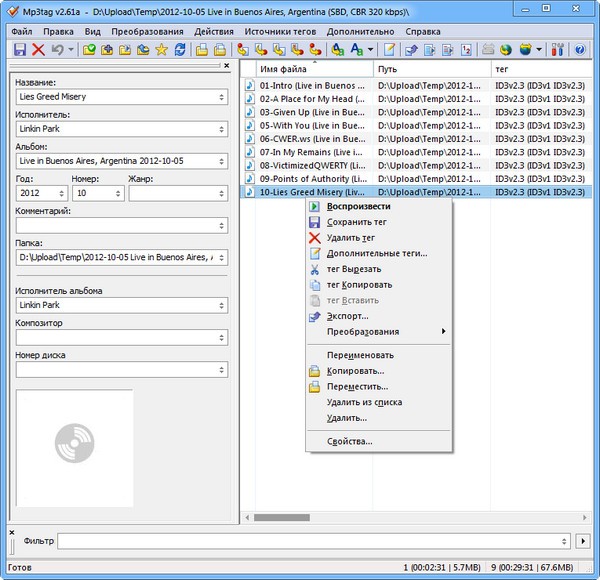Expand the Жанр dropdown field
Viewport: 600px width, 580px height.
(x=220, y=193)
